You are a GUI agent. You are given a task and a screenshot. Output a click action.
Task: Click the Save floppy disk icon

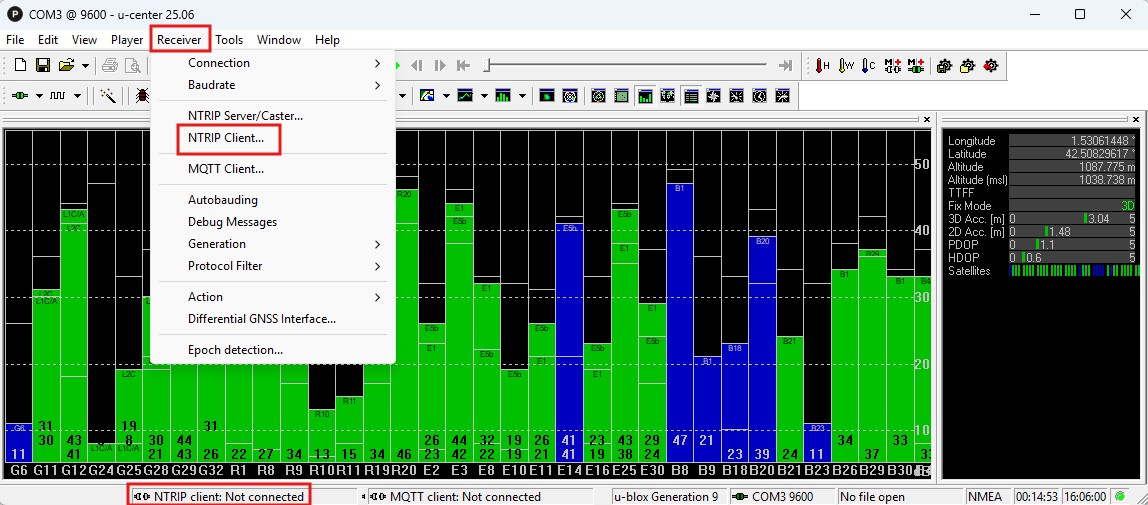[43, 66]
